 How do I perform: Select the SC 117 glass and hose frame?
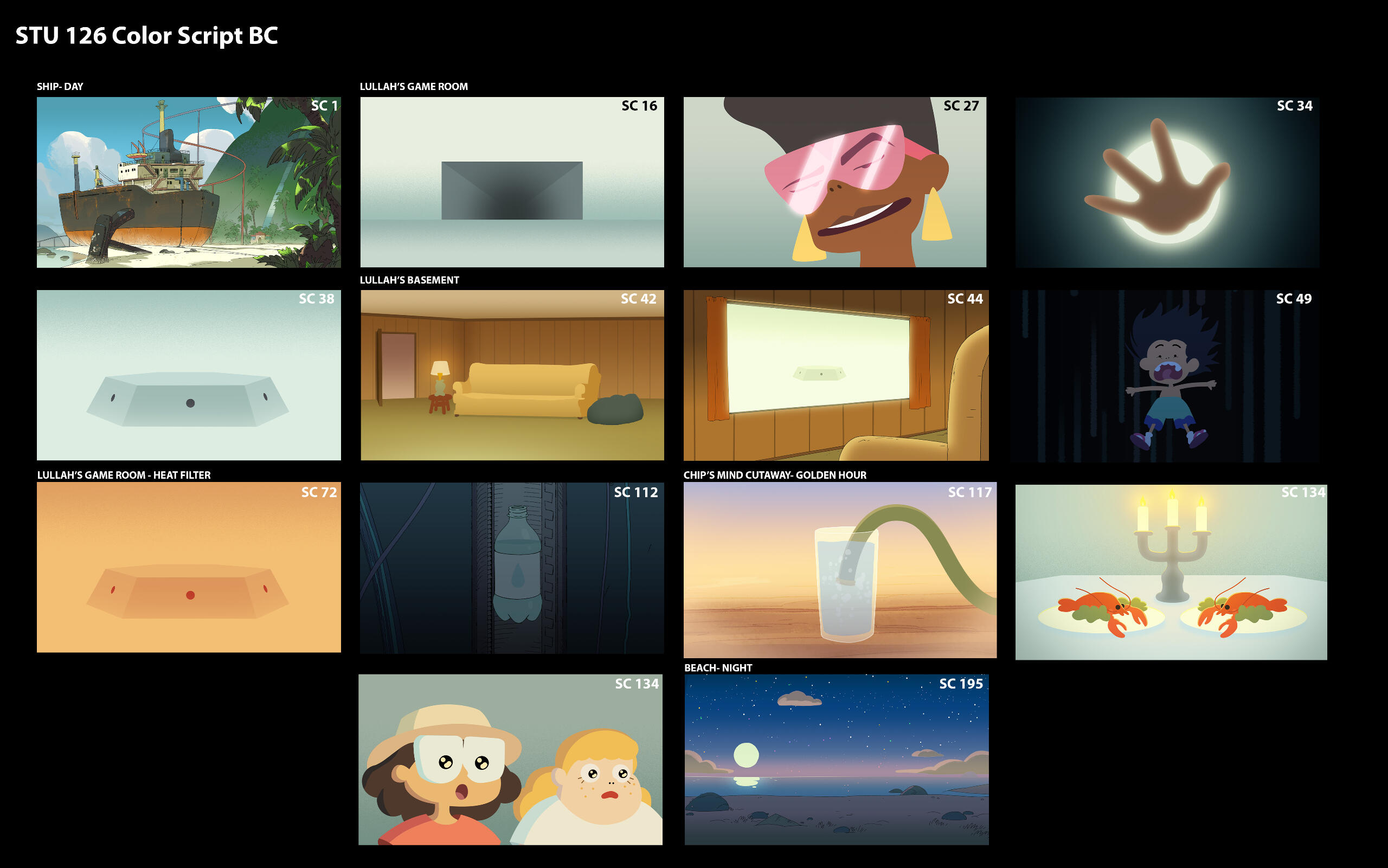click(x=840, y=570)
